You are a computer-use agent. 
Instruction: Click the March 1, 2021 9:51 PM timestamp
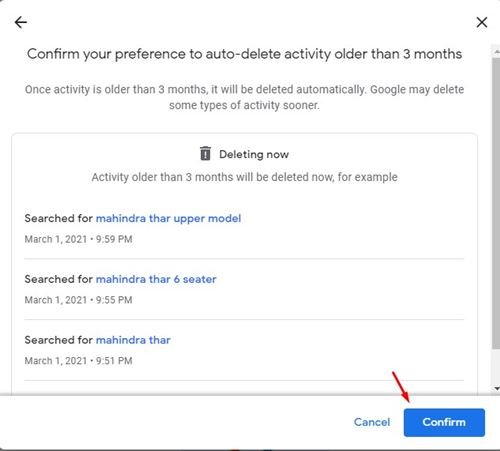[78, 361]
